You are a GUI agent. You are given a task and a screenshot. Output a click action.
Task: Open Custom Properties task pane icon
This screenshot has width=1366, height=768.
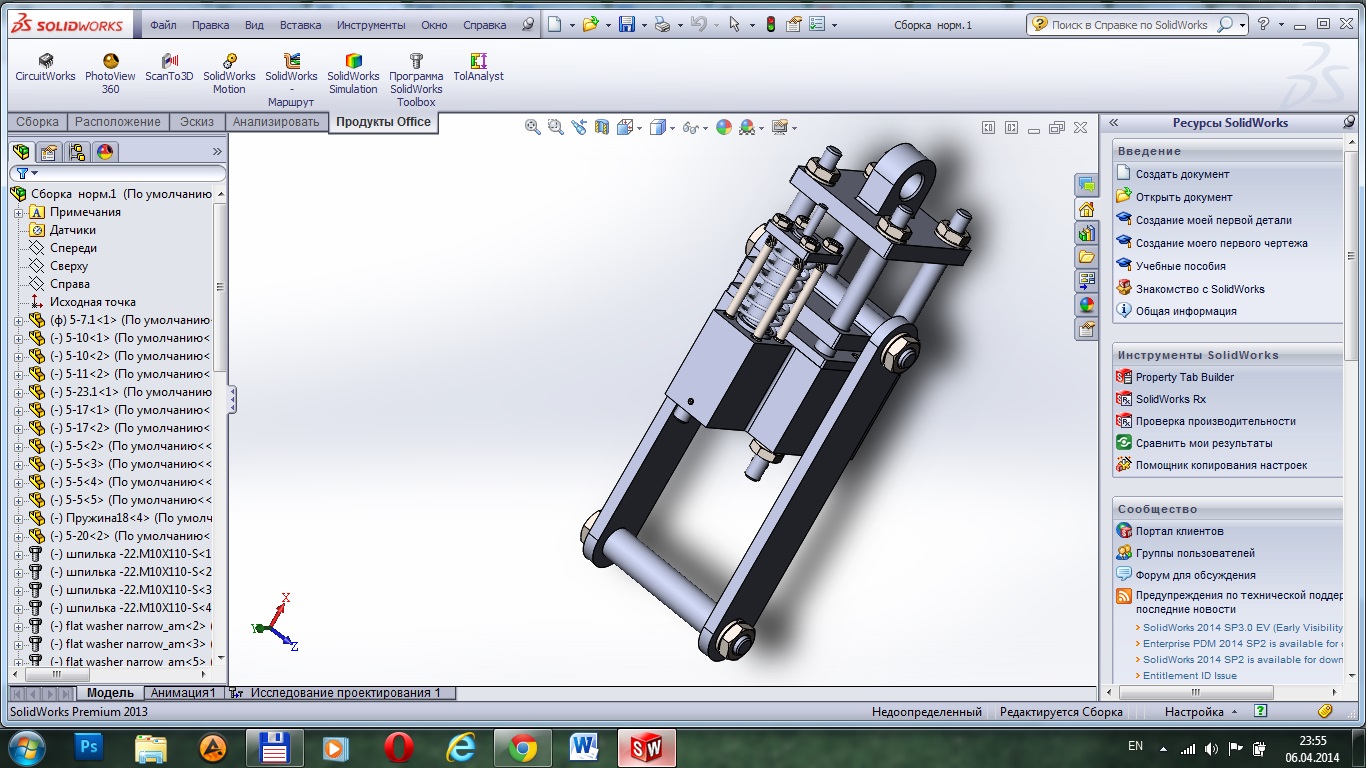(1087, 329)
